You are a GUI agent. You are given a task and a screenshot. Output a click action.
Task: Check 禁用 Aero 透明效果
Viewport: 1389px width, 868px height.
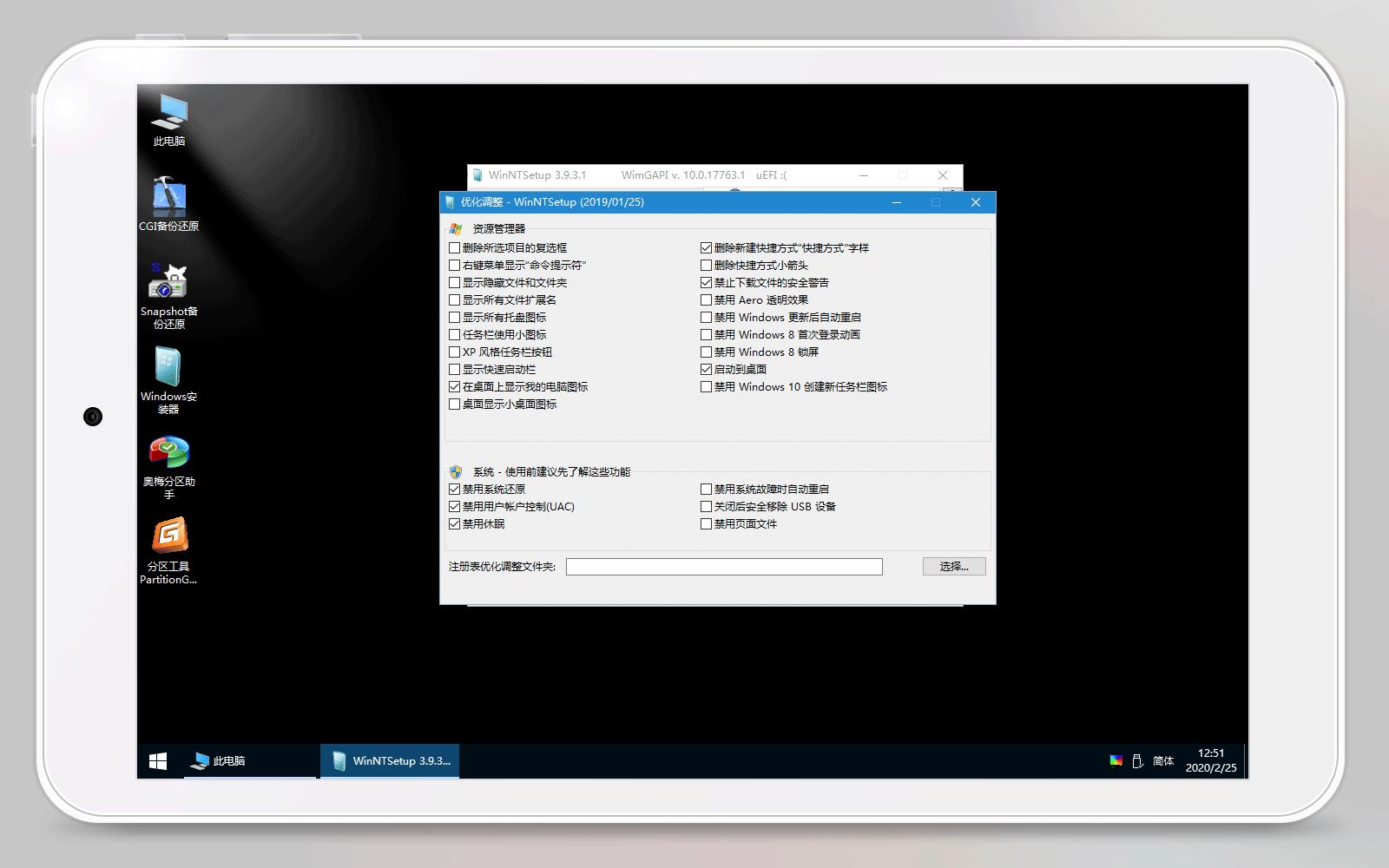[x=707, y=299]
